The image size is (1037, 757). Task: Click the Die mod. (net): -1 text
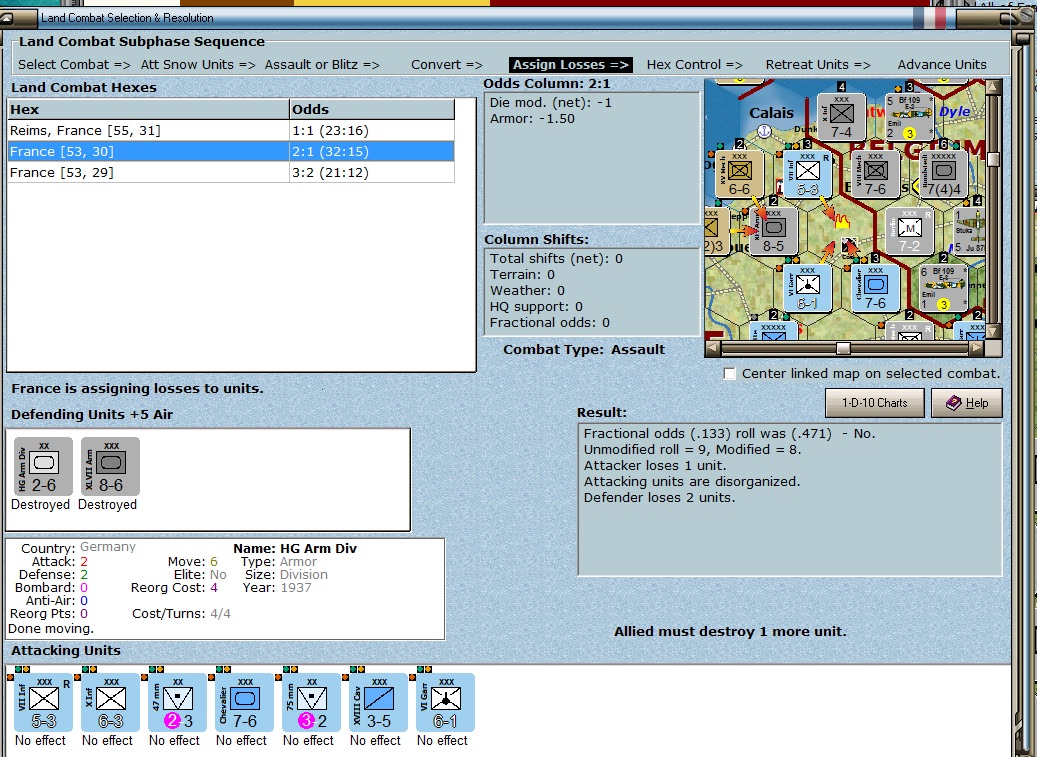(x=551, y=102)
